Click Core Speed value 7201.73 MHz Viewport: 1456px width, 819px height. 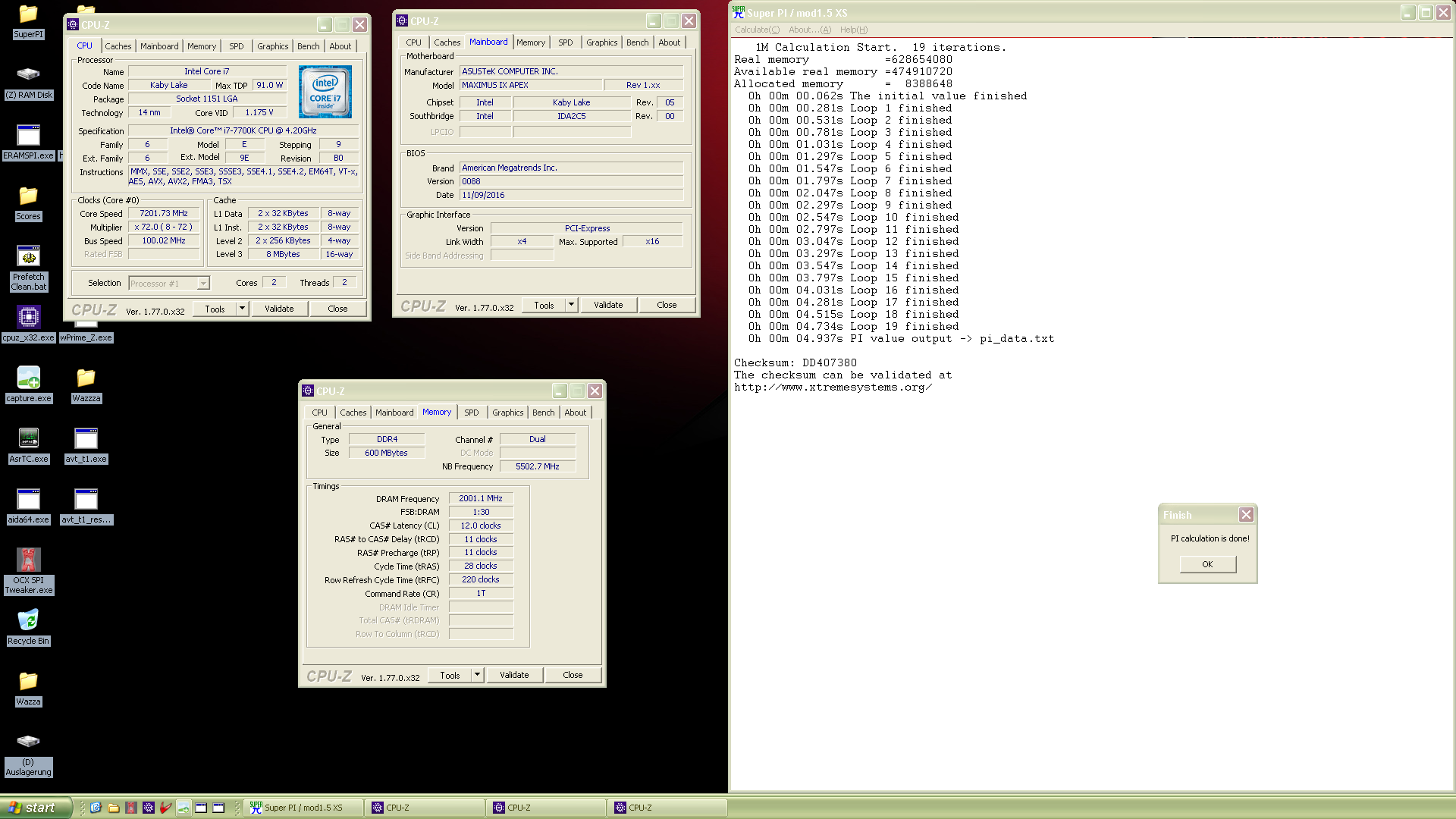164,214
